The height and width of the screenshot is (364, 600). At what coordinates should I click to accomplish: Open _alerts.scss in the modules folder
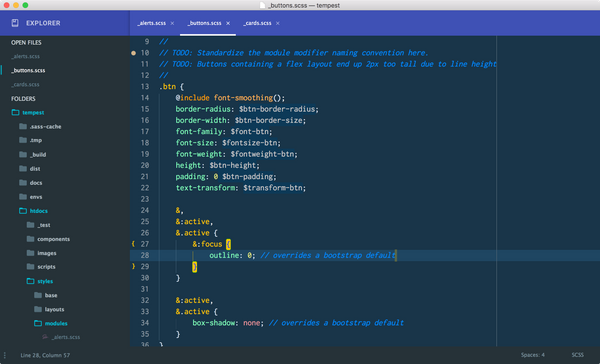click(66, 337)
